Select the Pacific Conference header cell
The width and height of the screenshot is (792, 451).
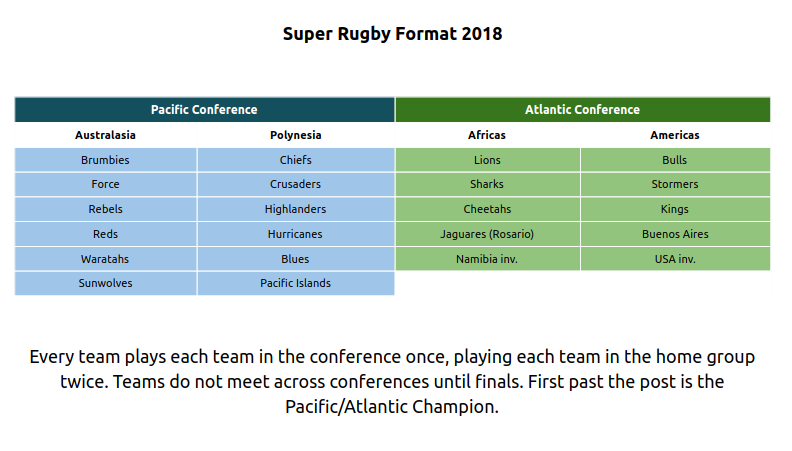[205, 110]
